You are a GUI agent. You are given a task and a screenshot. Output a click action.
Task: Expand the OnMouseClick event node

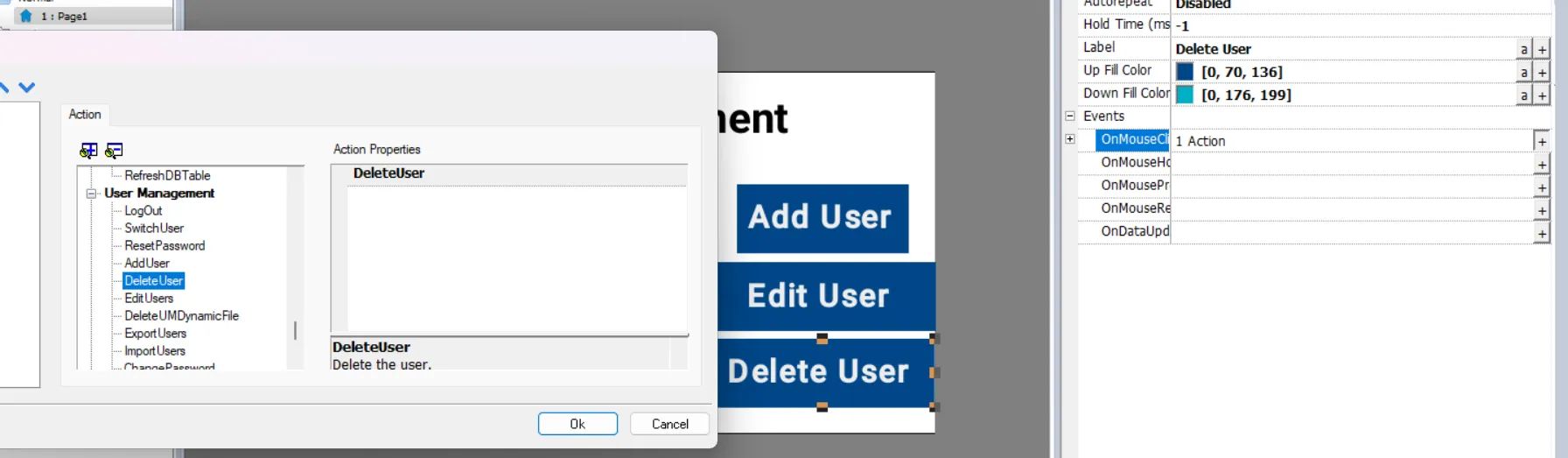(x=1069, y=139)
